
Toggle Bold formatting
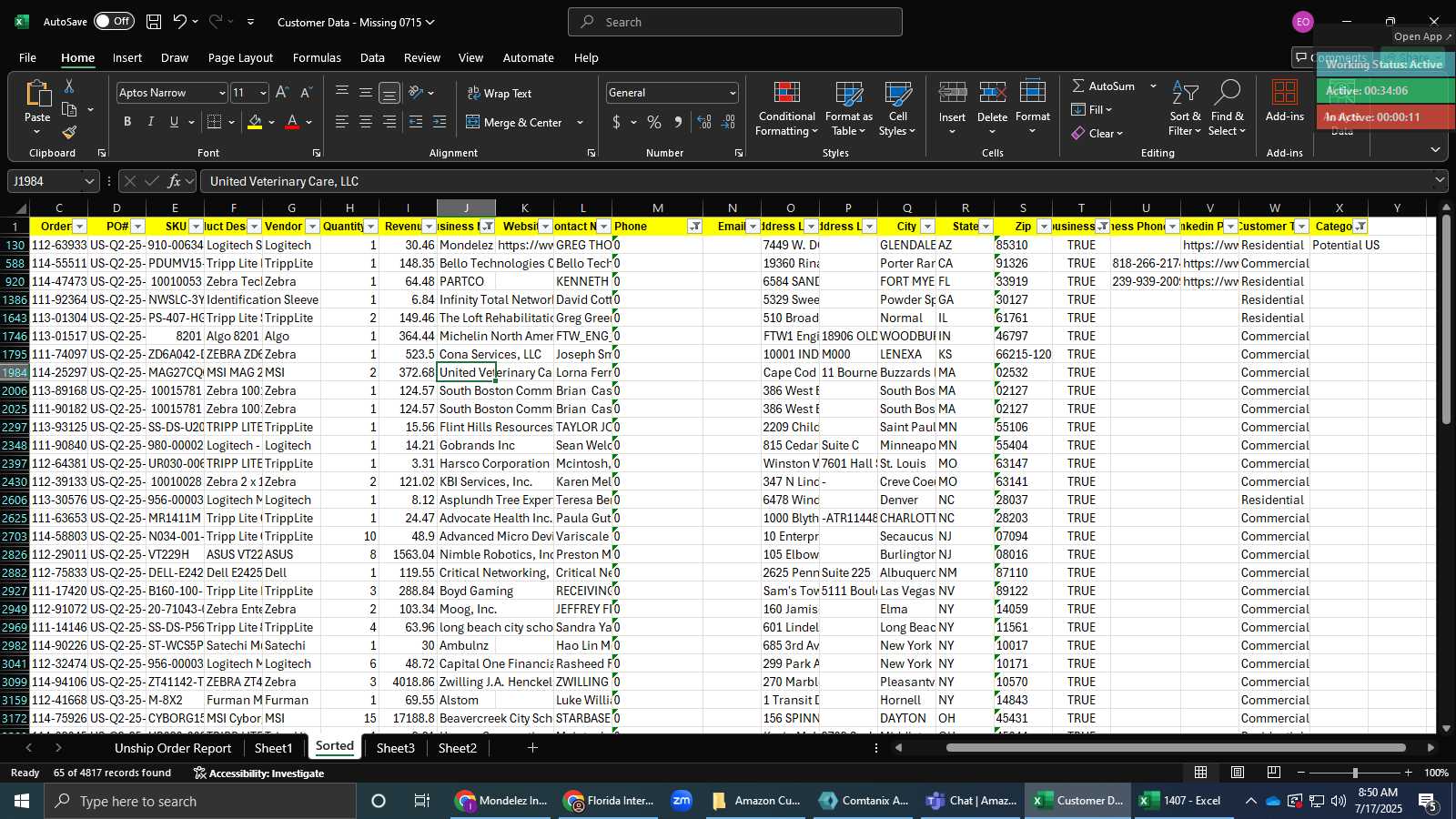point(127,122)
